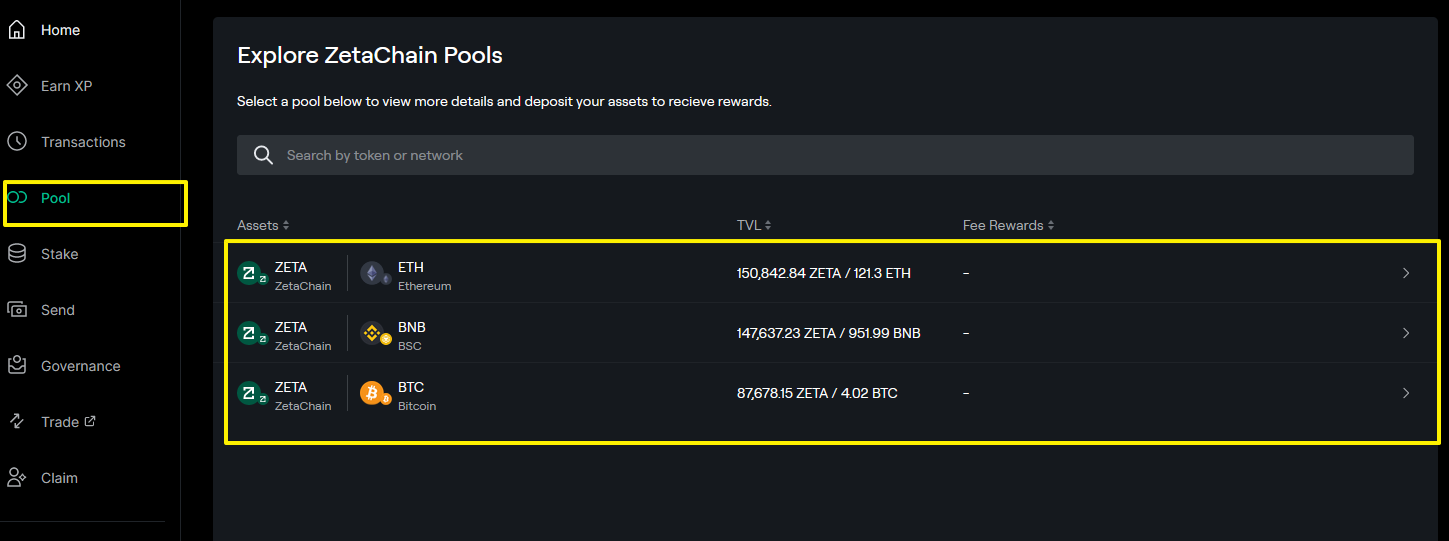Expand ZETA/BNB pool chevron arrow
The height and width of the screenshot is (541, 1449).
coord(1406,333)
